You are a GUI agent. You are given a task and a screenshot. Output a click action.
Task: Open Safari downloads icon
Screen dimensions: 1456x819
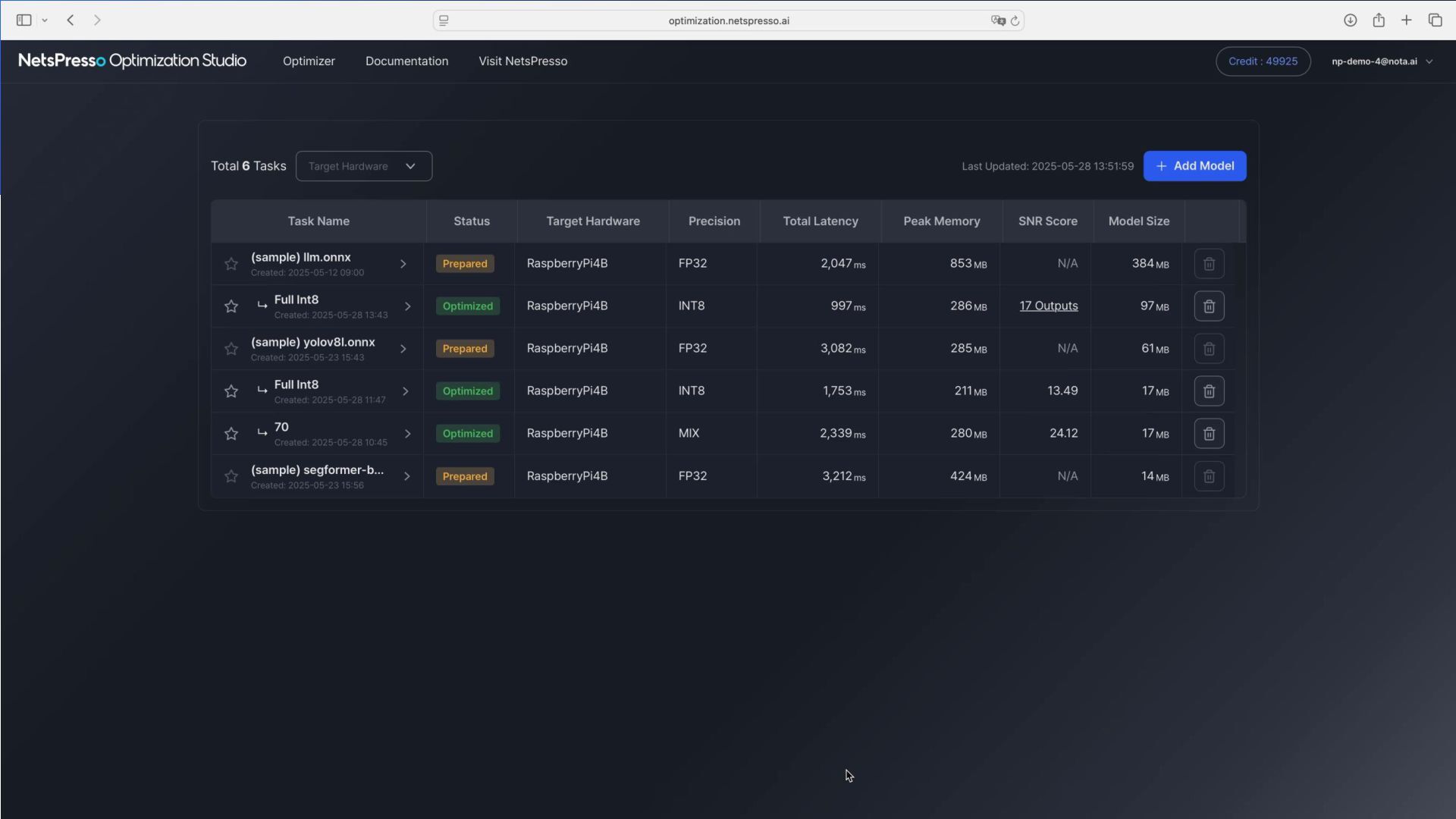tap(1350, 20)
